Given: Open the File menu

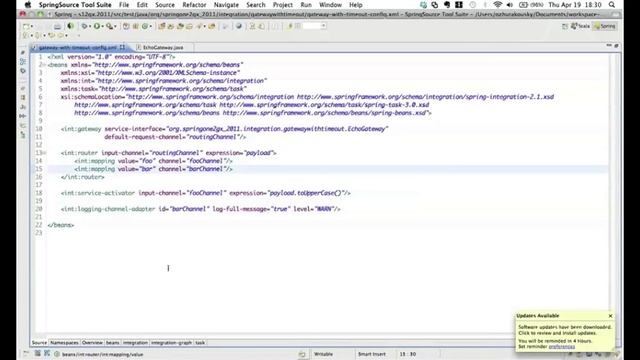Looking at the screenshot, I should (x=124, y=5).
